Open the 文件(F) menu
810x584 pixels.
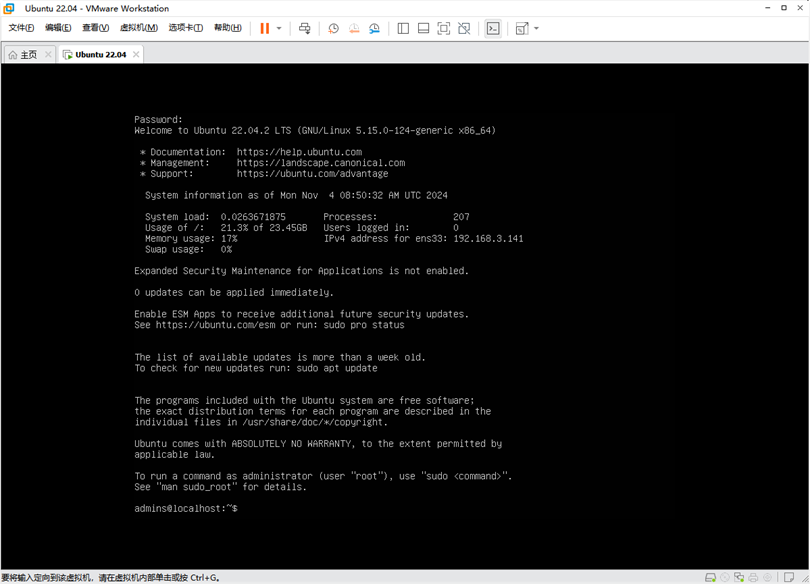point(21,28)
